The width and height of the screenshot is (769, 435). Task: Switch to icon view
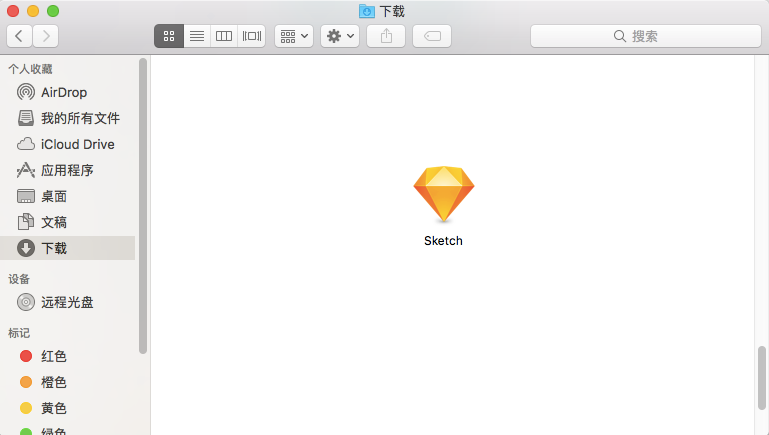point(169,36)
